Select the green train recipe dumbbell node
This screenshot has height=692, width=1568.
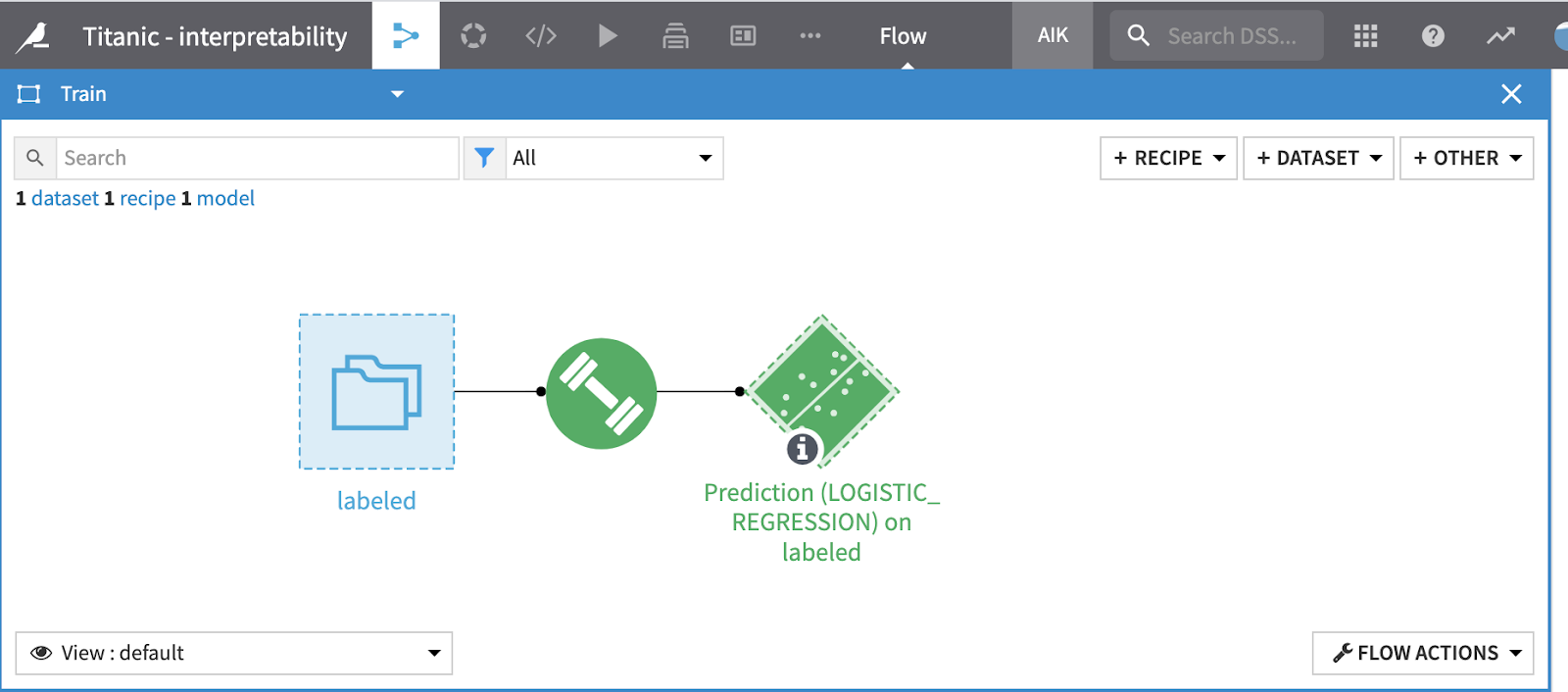click(x=601, y=393)
